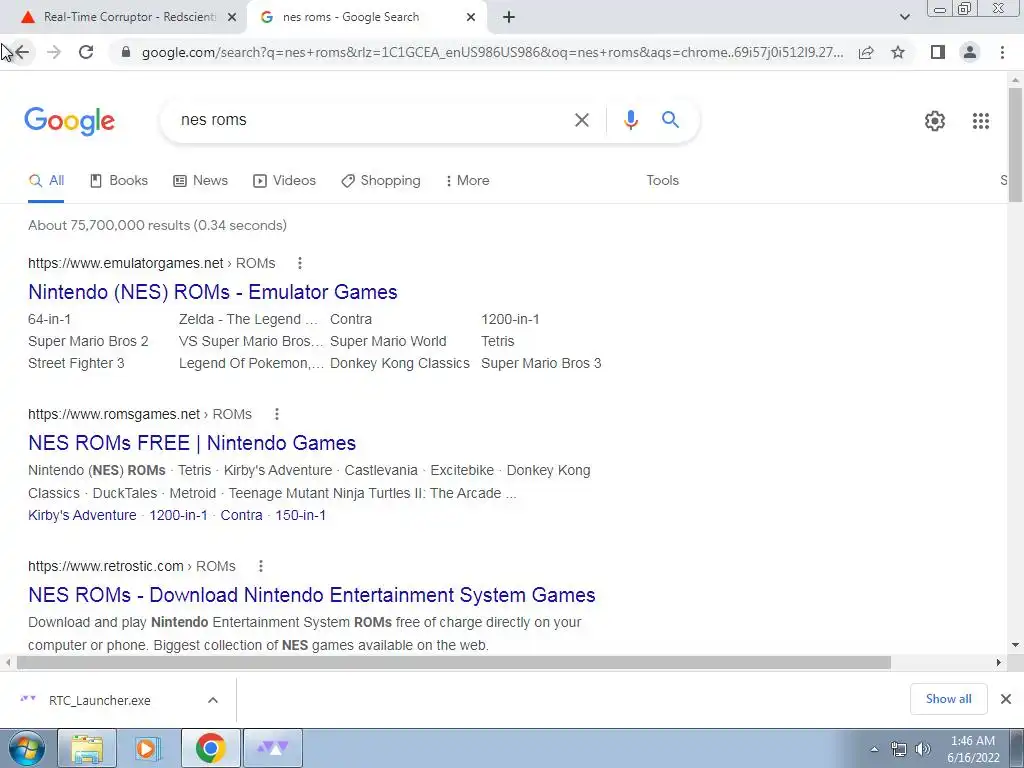Viewport: 1024px width, 768px height.
Task: Open the 150-in-1 sitelink
Action: pos(300,515)
